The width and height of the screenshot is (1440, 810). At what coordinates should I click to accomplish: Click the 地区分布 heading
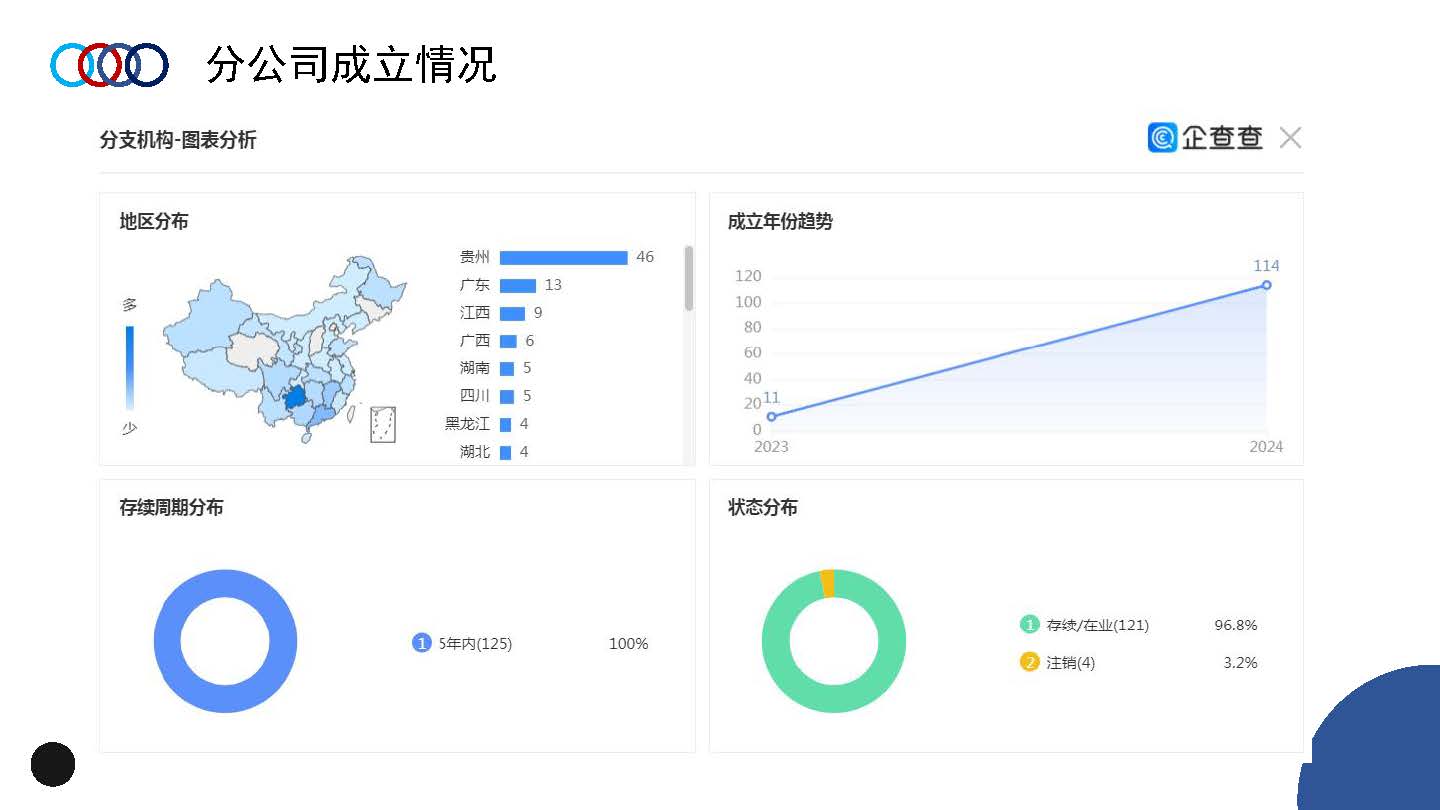point(154,222)
